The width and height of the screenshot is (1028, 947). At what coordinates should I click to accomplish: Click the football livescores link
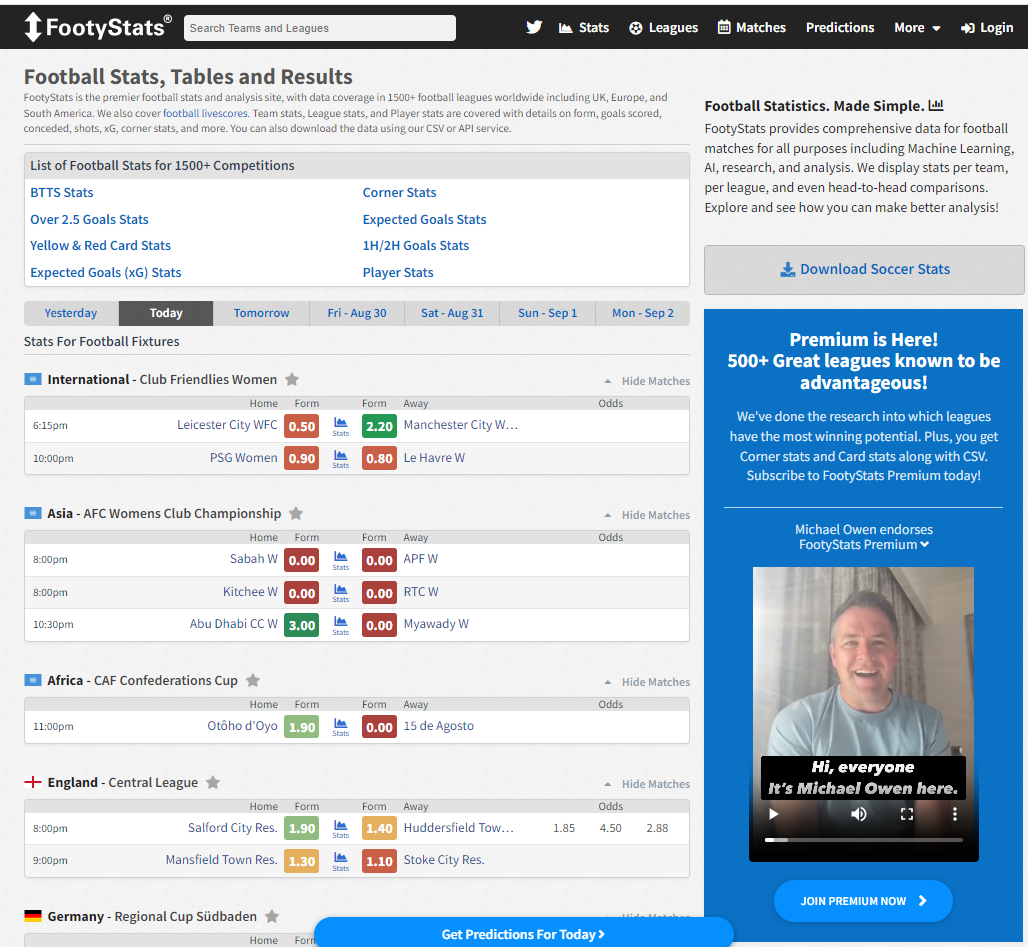click(x=205, y=113)
